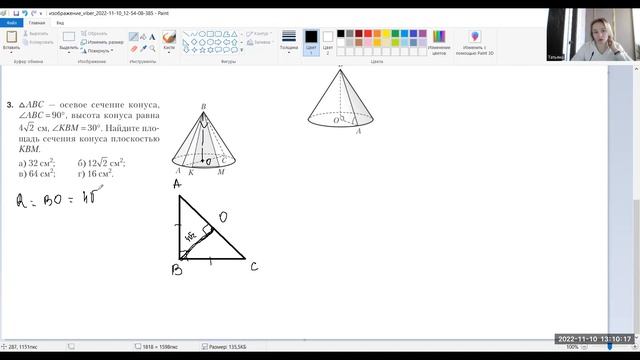
Task: Open Edit with Paint 3D
Action: point(475,42)
